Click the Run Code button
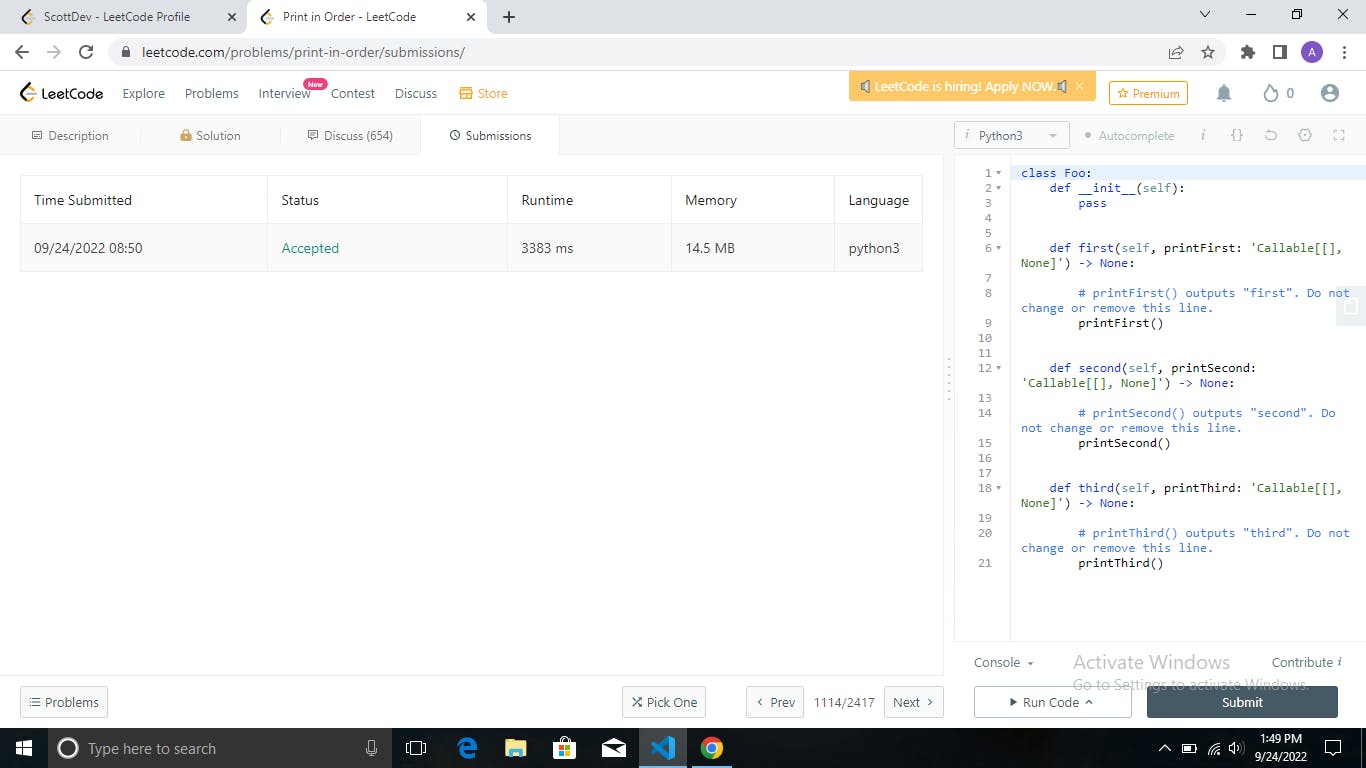The width and height of the screenshot is (1366, 768). (1053, 702)
